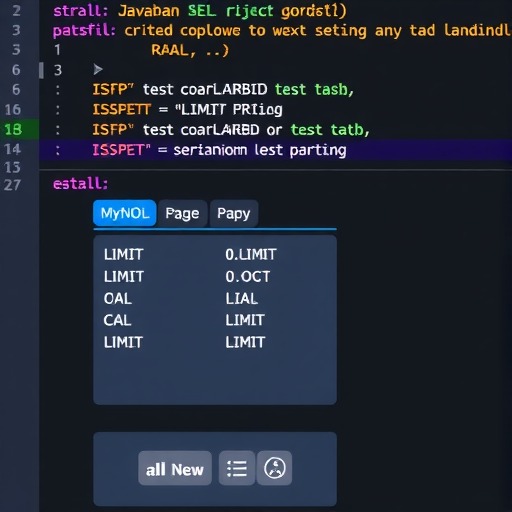Click line number 16 in the gutter
This screenshot has width=512, height=512.
point(13,109)
